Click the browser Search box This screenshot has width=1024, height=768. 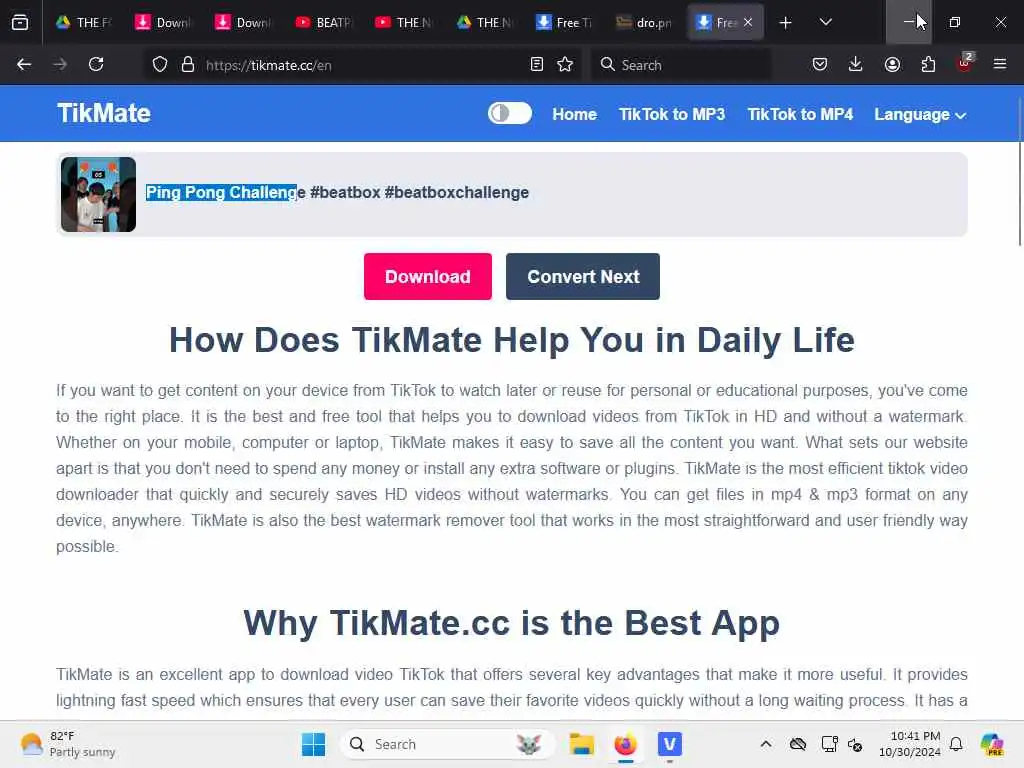pos(681,65)
